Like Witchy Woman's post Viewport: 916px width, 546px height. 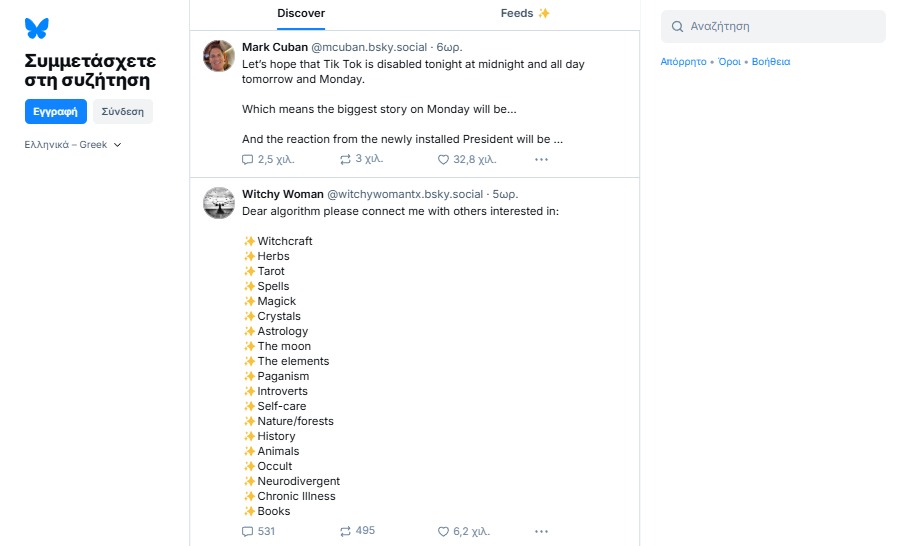pos(444,531)
